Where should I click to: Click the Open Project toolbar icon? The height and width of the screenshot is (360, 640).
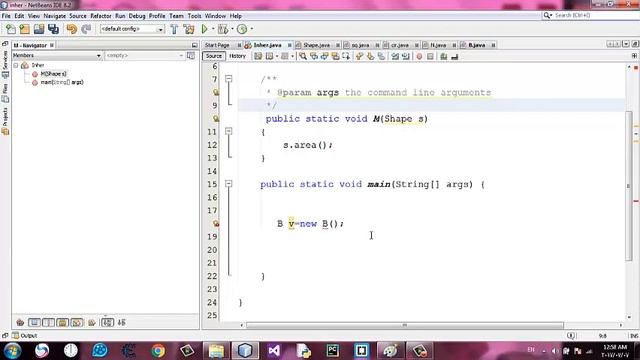click(x=39, y=29)
